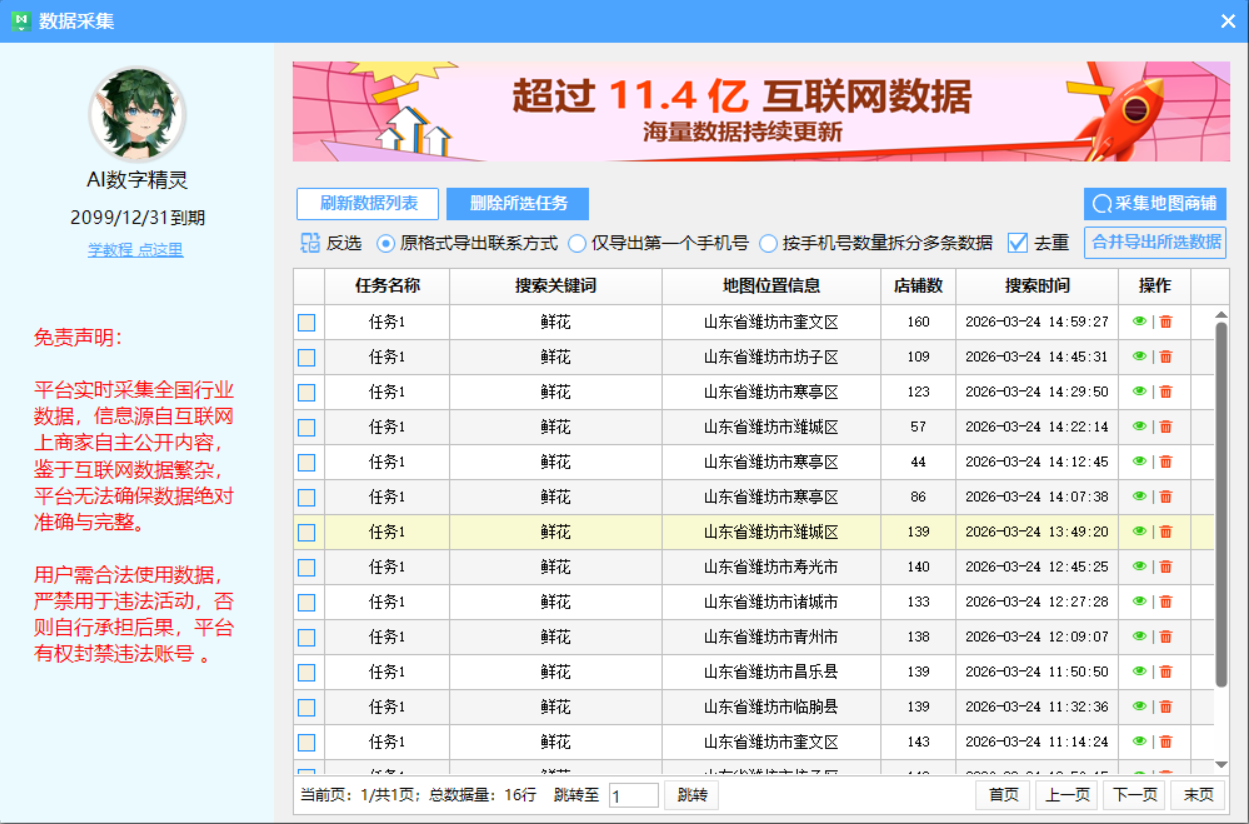Select the 仅导出第一个手机号 radio option

577,242
